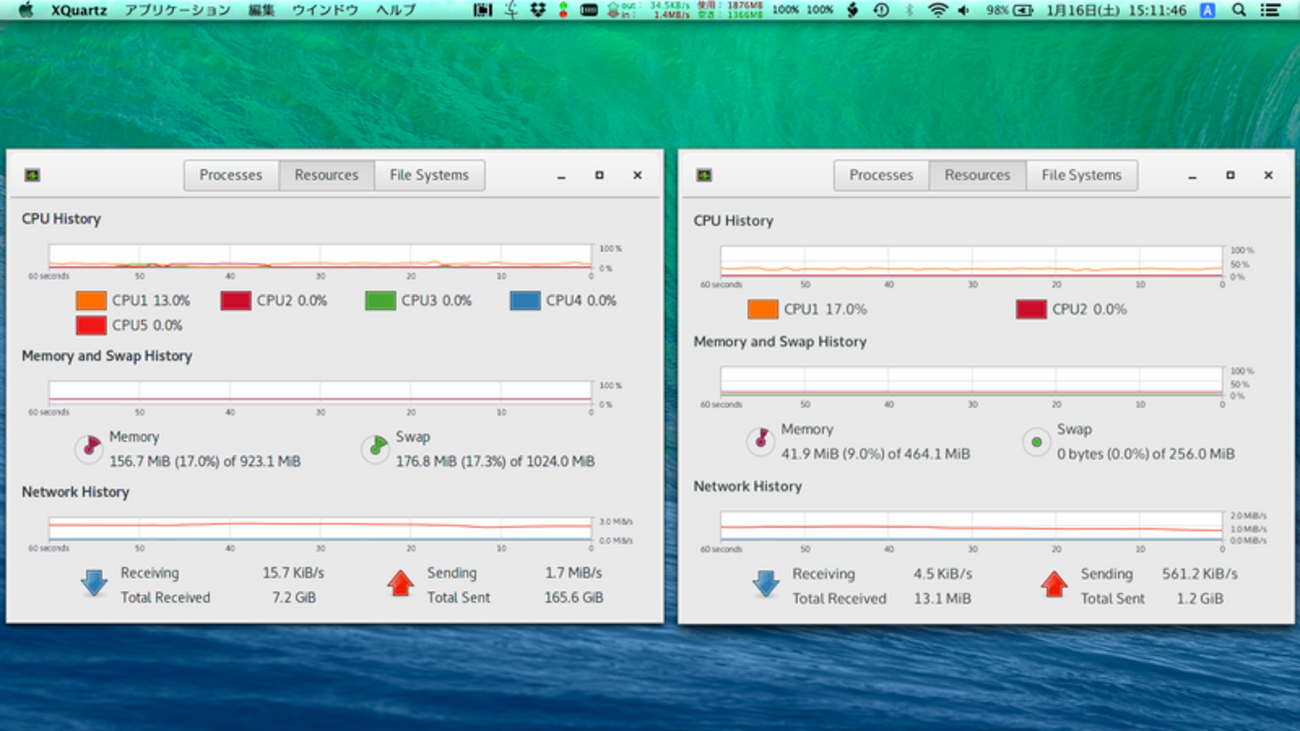The image size is (1300, 731).
Task: Switch to Processes tab in the five-CPU window
Action: (x=230, y=175)
